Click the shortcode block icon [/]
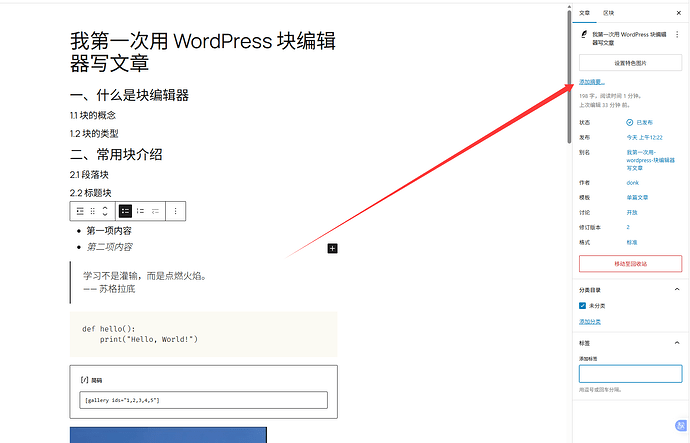690x443 pixels. (84, 380)
